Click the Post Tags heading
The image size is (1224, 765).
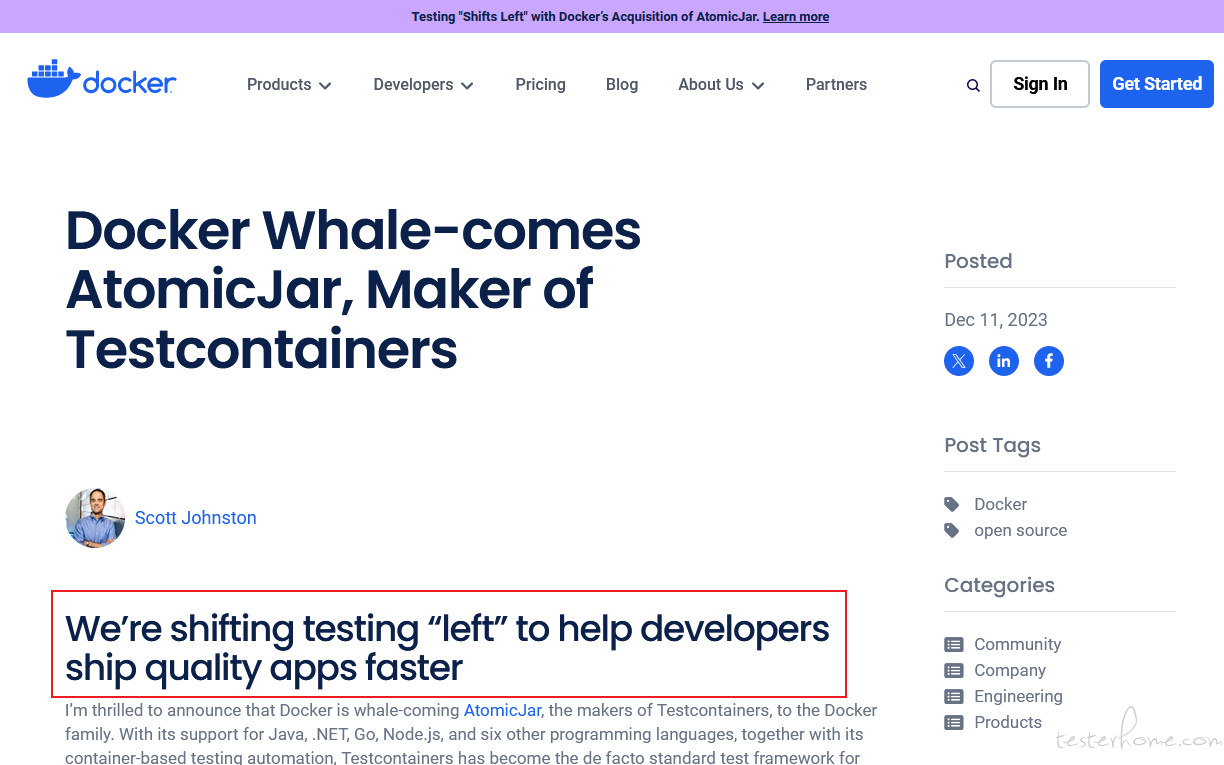pos(992,445)
